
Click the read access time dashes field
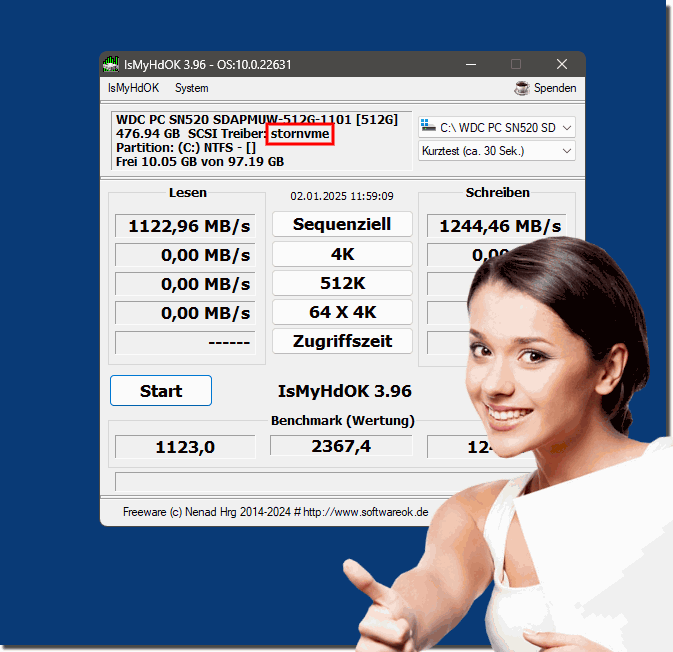(185, 343)
